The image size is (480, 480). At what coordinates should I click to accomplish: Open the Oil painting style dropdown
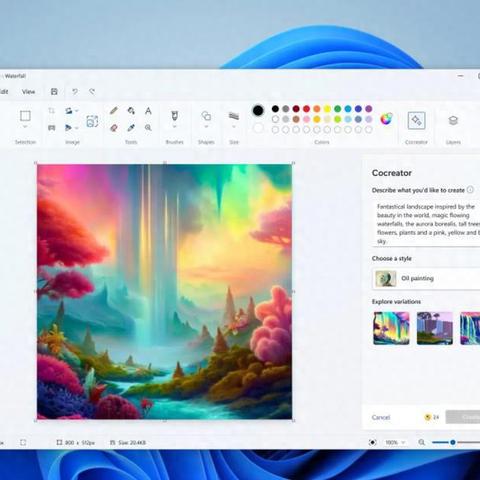(426, 278)
